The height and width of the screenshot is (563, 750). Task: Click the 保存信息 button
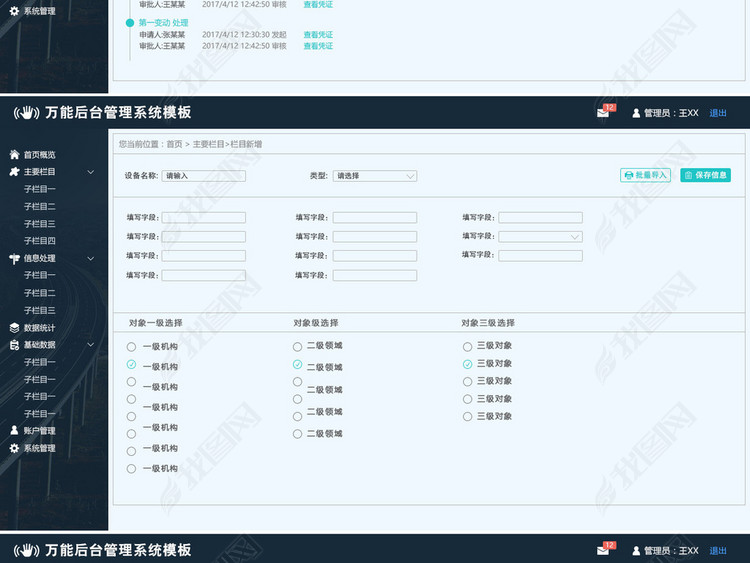706,175
